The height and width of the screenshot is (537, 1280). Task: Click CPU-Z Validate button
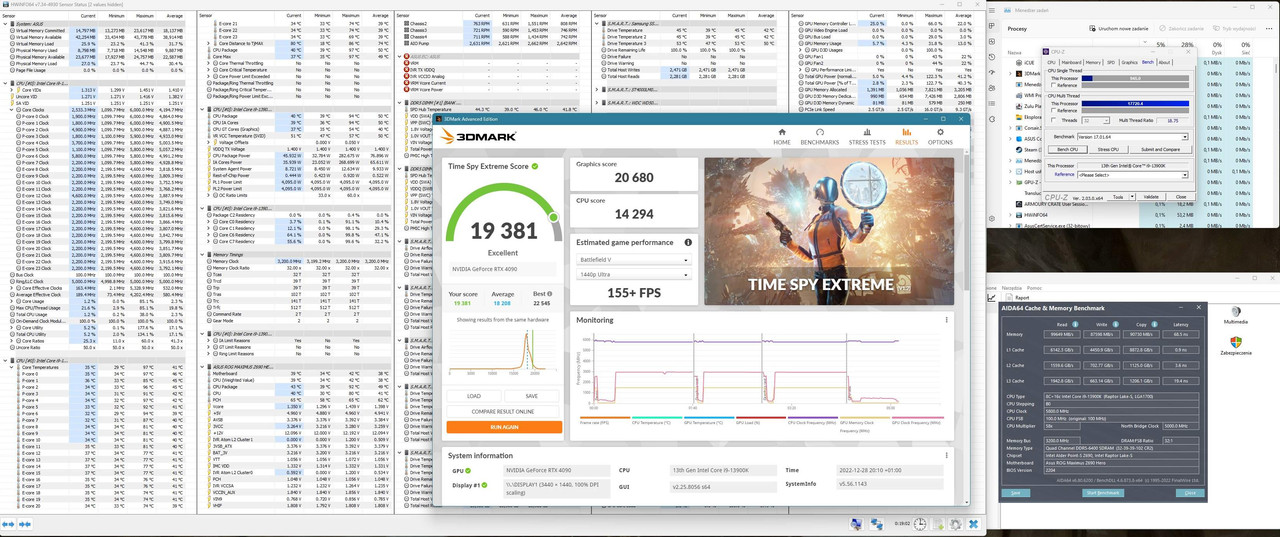[x=1151, y=197]
